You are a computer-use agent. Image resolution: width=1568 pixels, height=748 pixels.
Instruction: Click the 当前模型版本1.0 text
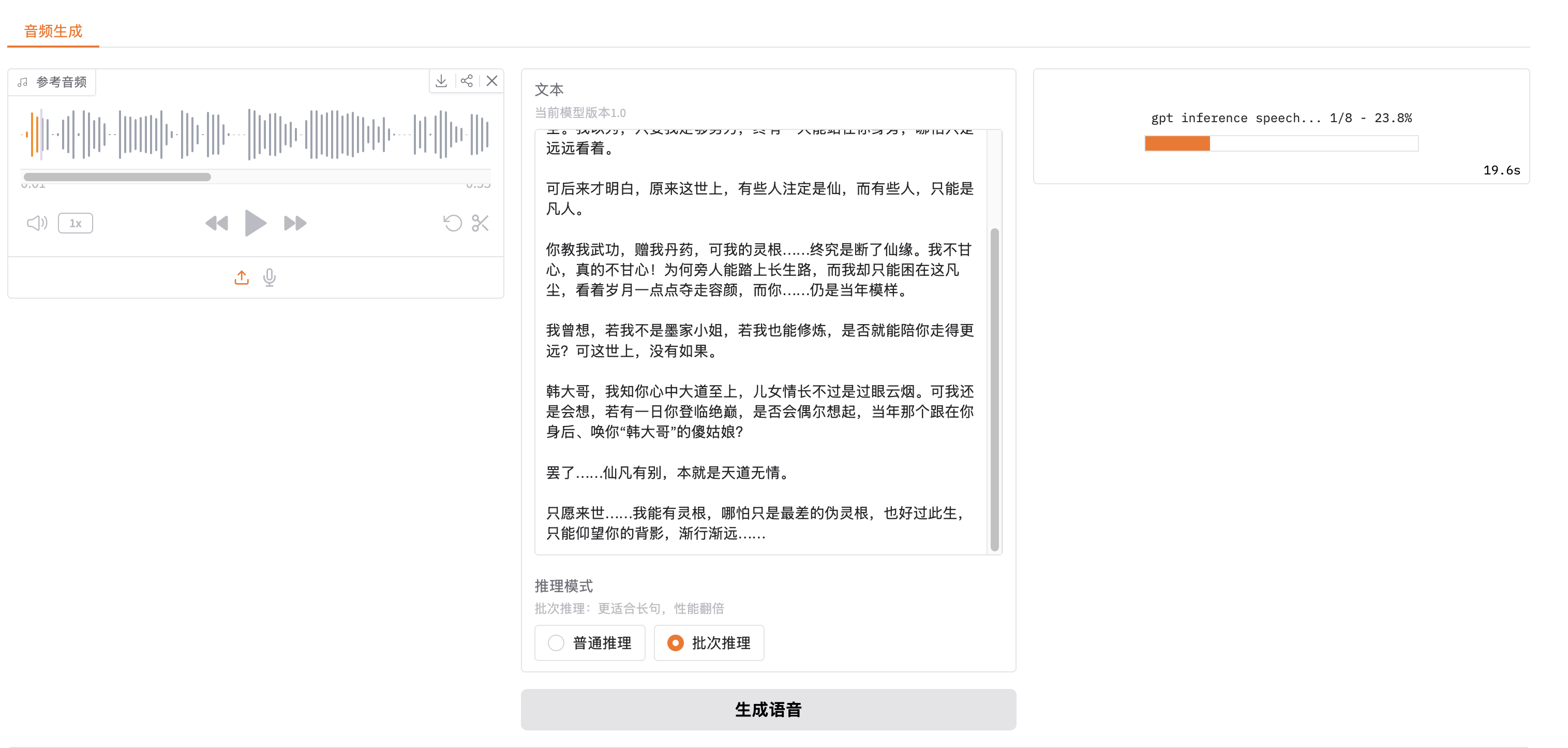click(580, 113)
